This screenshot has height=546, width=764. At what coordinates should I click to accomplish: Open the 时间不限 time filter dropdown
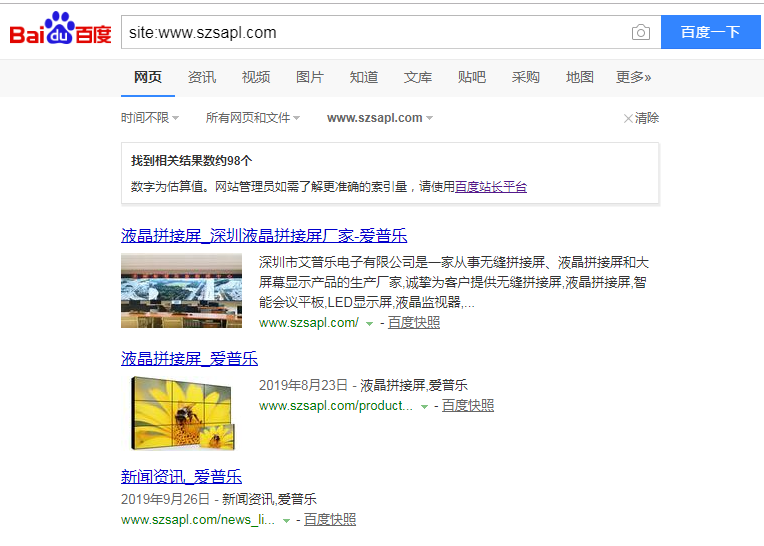(x=150, y=118)
